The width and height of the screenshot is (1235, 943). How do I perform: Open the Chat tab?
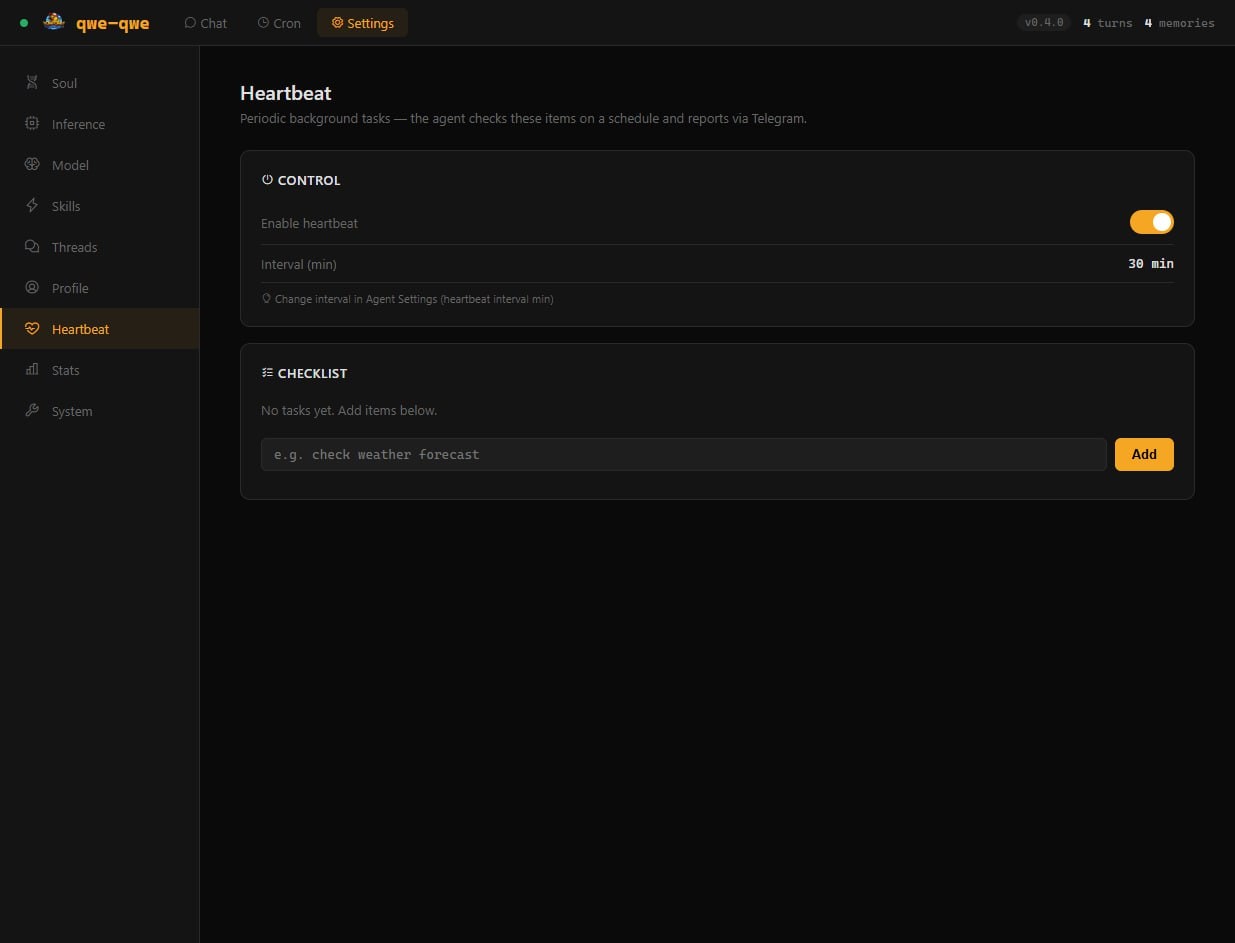click(x=206, y=23)
